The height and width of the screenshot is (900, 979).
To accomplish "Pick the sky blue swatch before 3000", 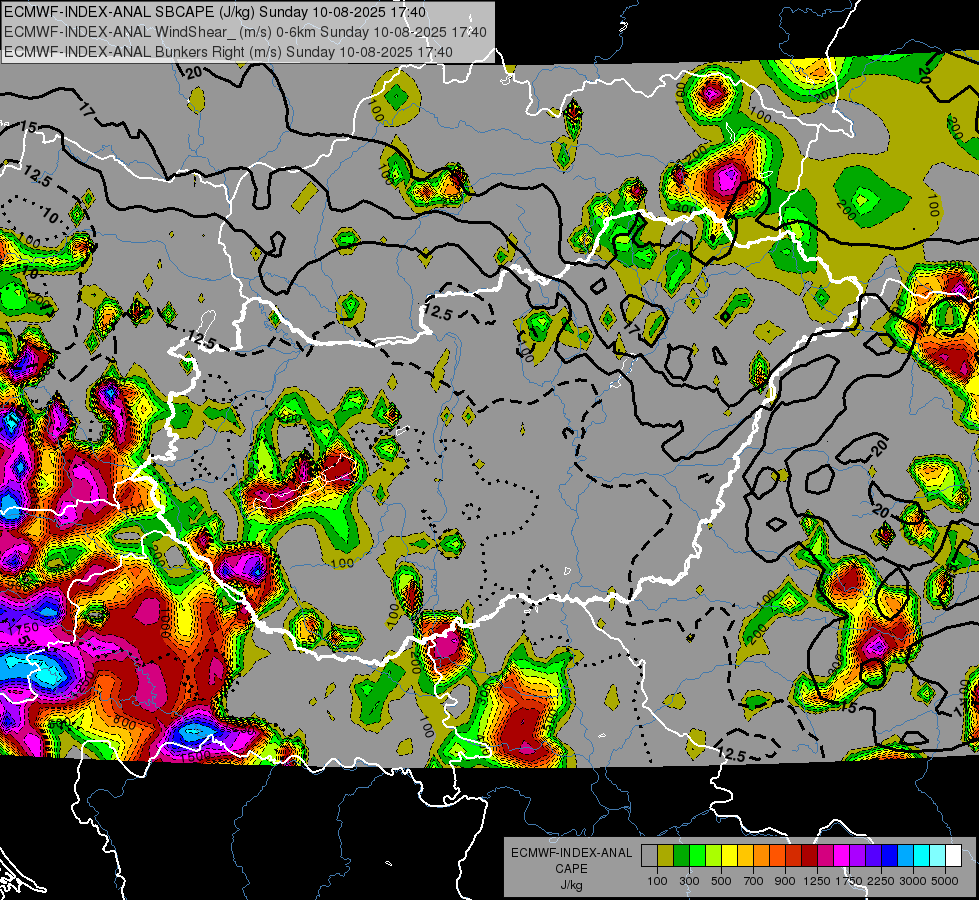I will coord(906,855).
